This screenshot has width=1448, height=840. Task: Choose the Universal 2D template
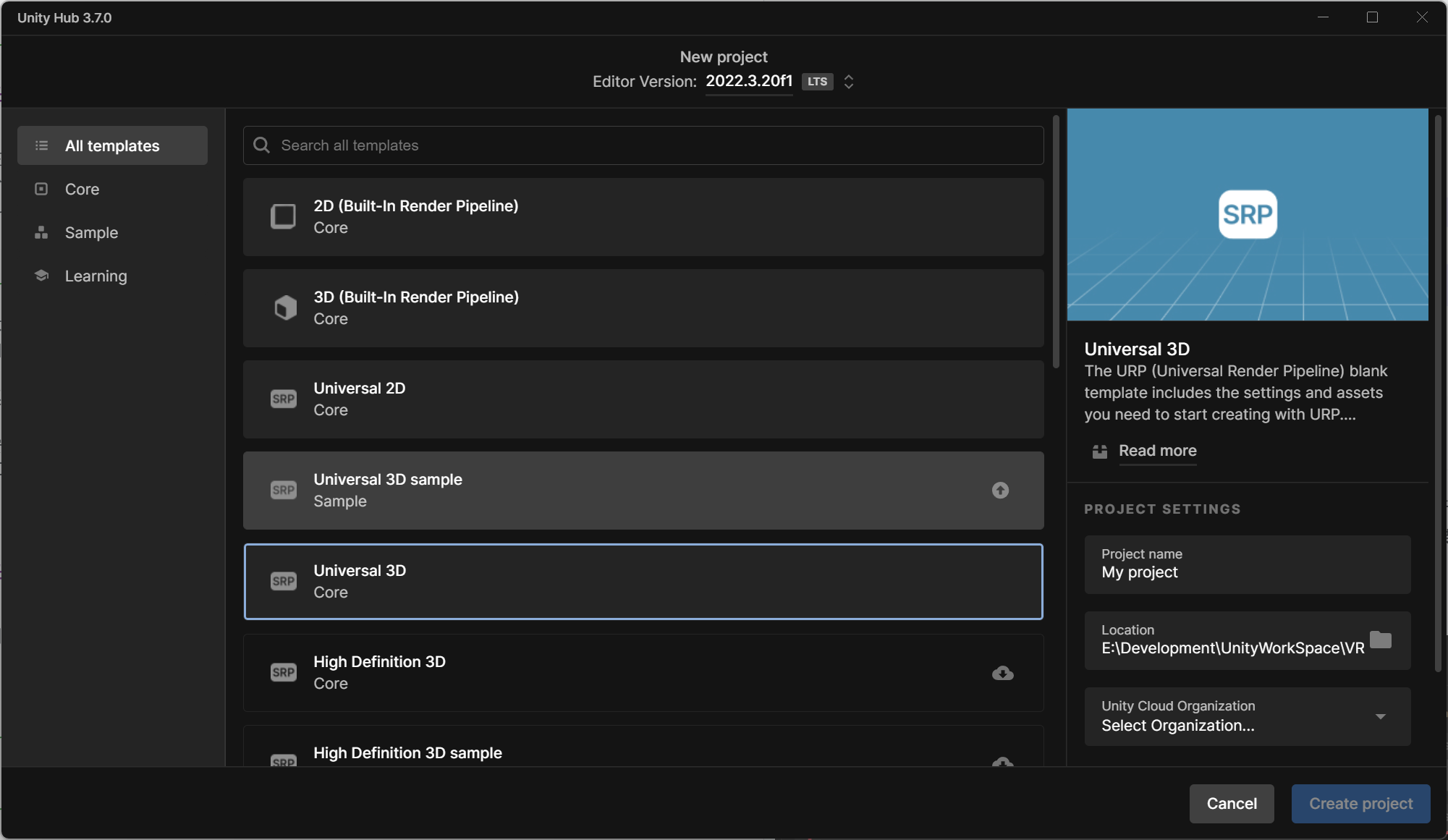[x=643, y=399]
